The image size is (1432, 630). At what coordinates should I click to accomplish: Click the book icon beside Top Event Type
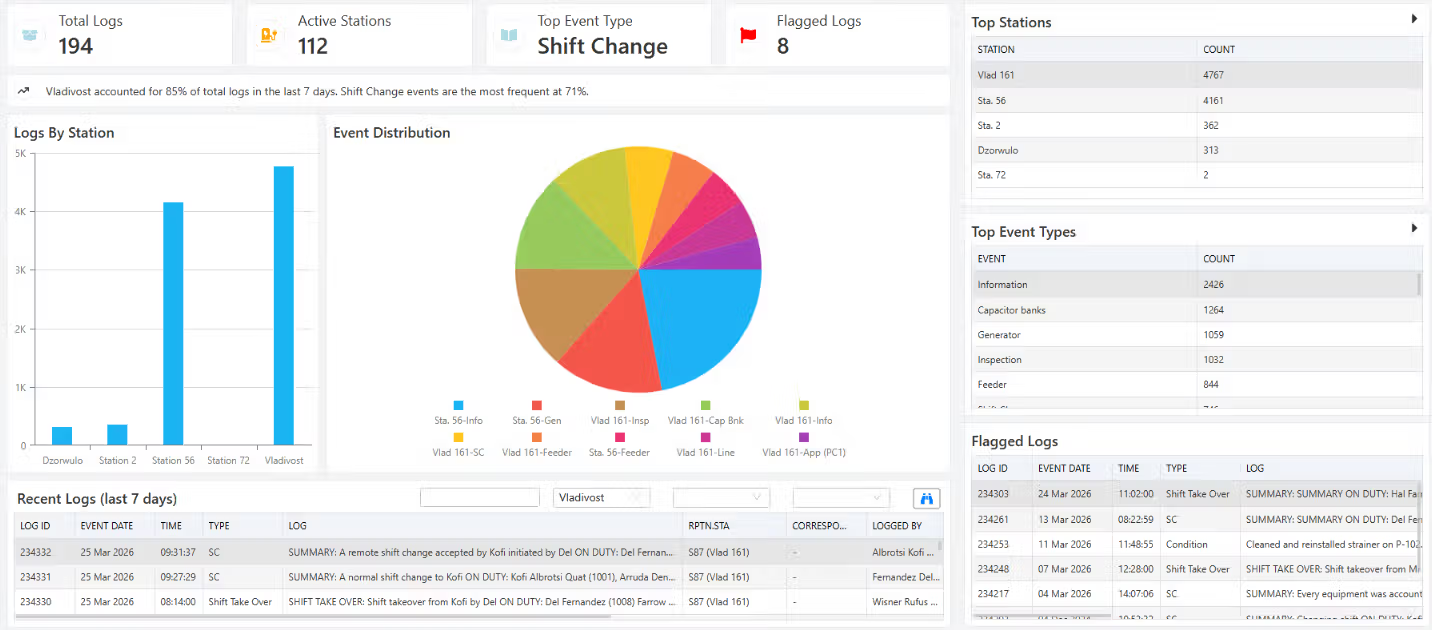[x=509, y=35]
